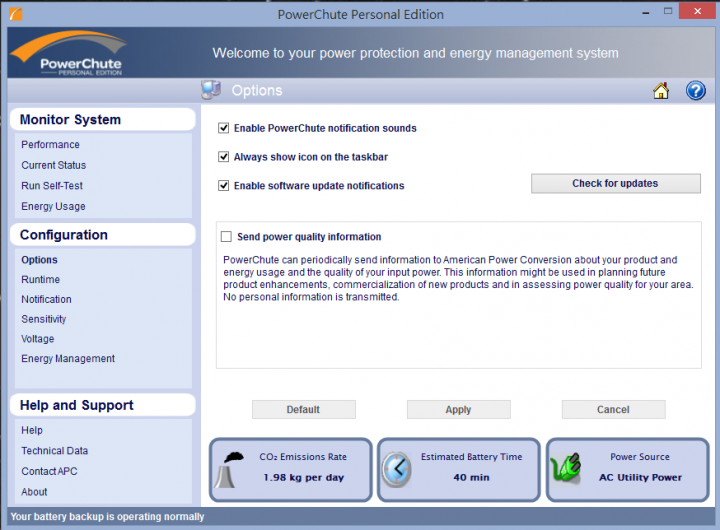
Task: Open the About page
Action: [34, 492]
